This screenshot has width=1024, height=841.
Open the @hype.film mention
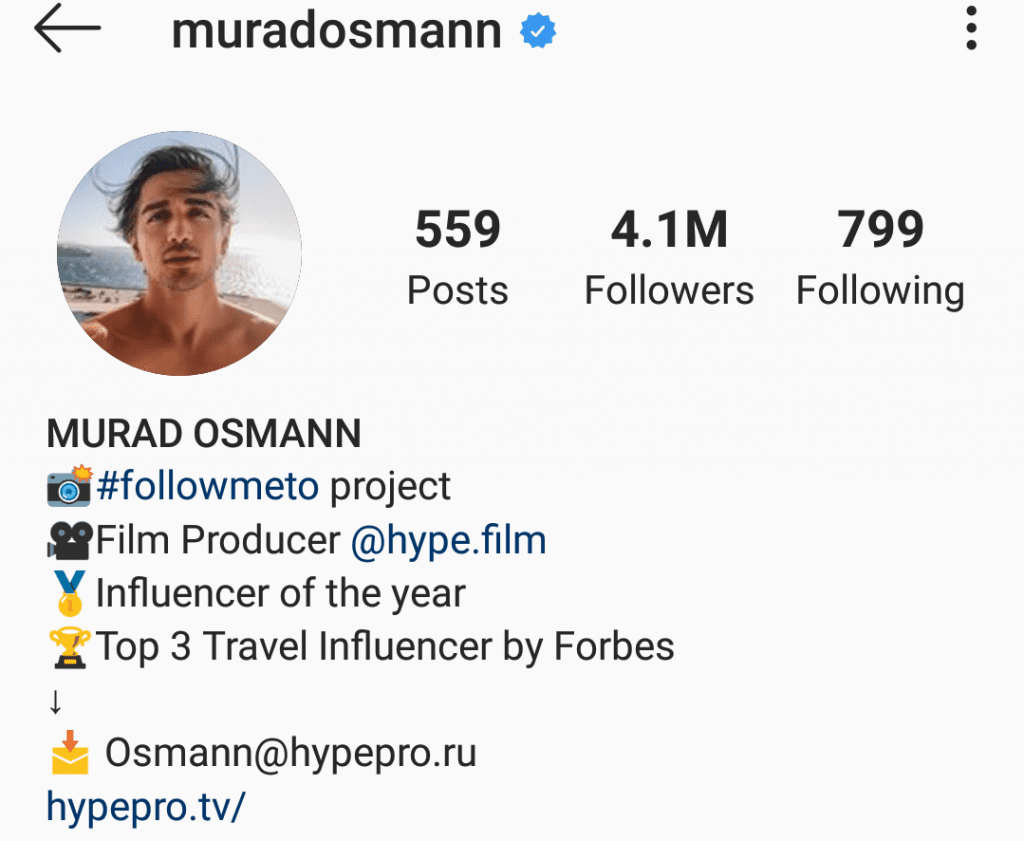coord(448,541)
